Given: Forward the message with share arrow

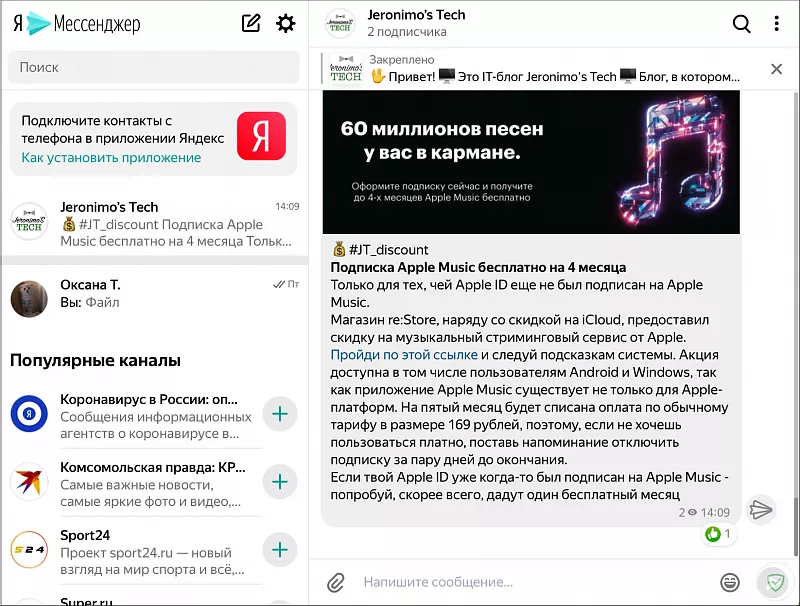Looking at the screenshot, I should pos(761,509).
